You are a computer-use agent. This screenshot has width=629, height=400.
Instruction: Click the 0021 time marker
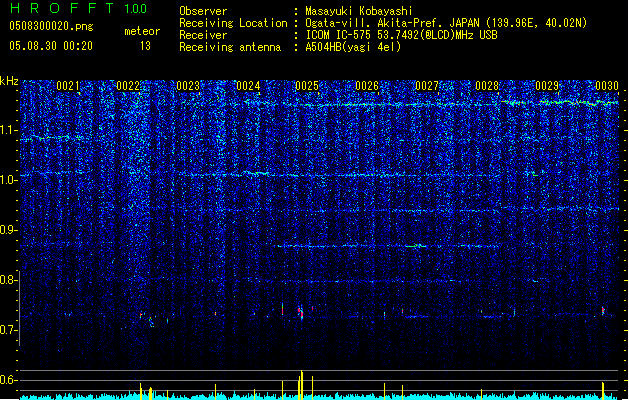pyautogui.click(x=68, y=86)
